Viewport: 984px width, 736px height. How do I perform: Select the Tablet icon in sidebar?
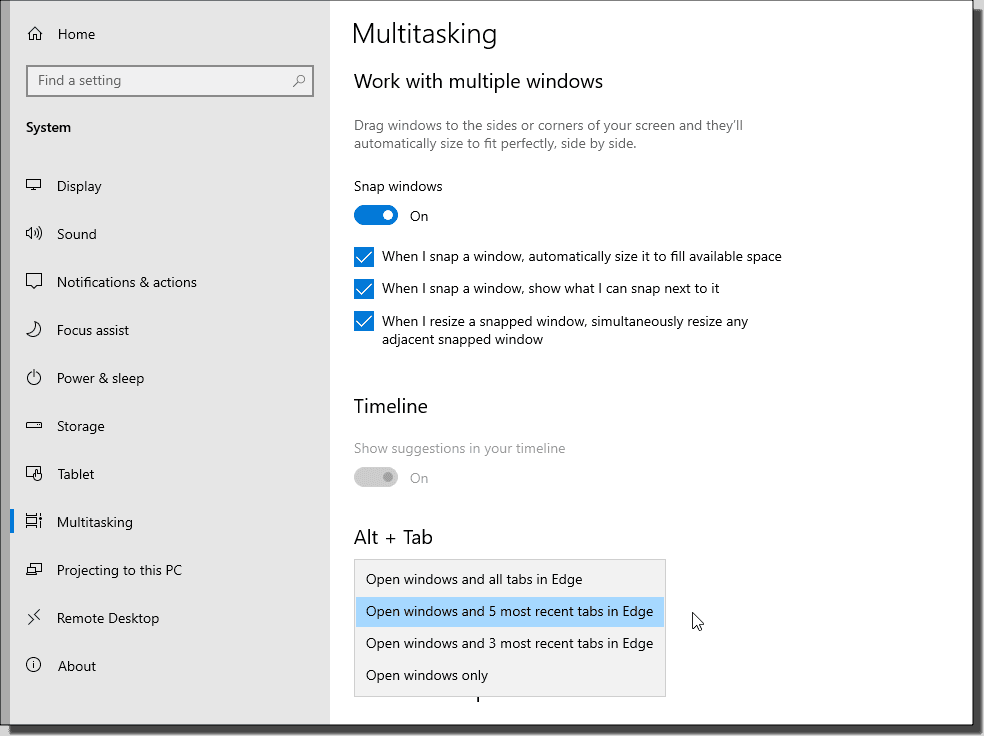[x=34, y=474]
